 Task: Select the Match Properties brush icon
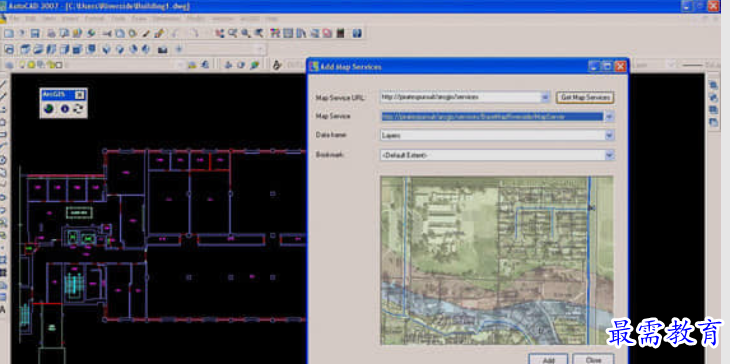146,33
